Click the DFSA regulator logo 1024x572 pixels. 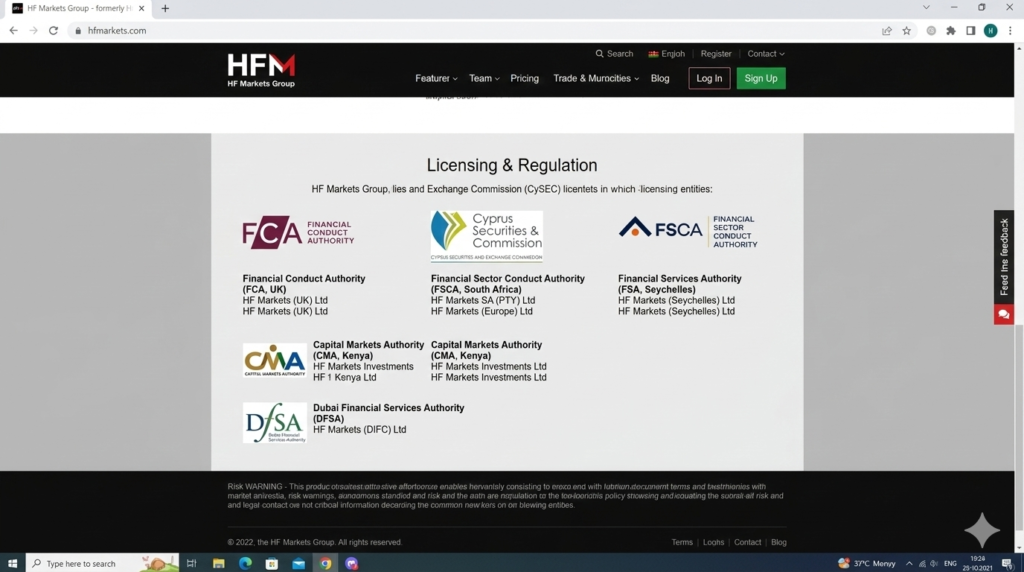tap(275, 422)
